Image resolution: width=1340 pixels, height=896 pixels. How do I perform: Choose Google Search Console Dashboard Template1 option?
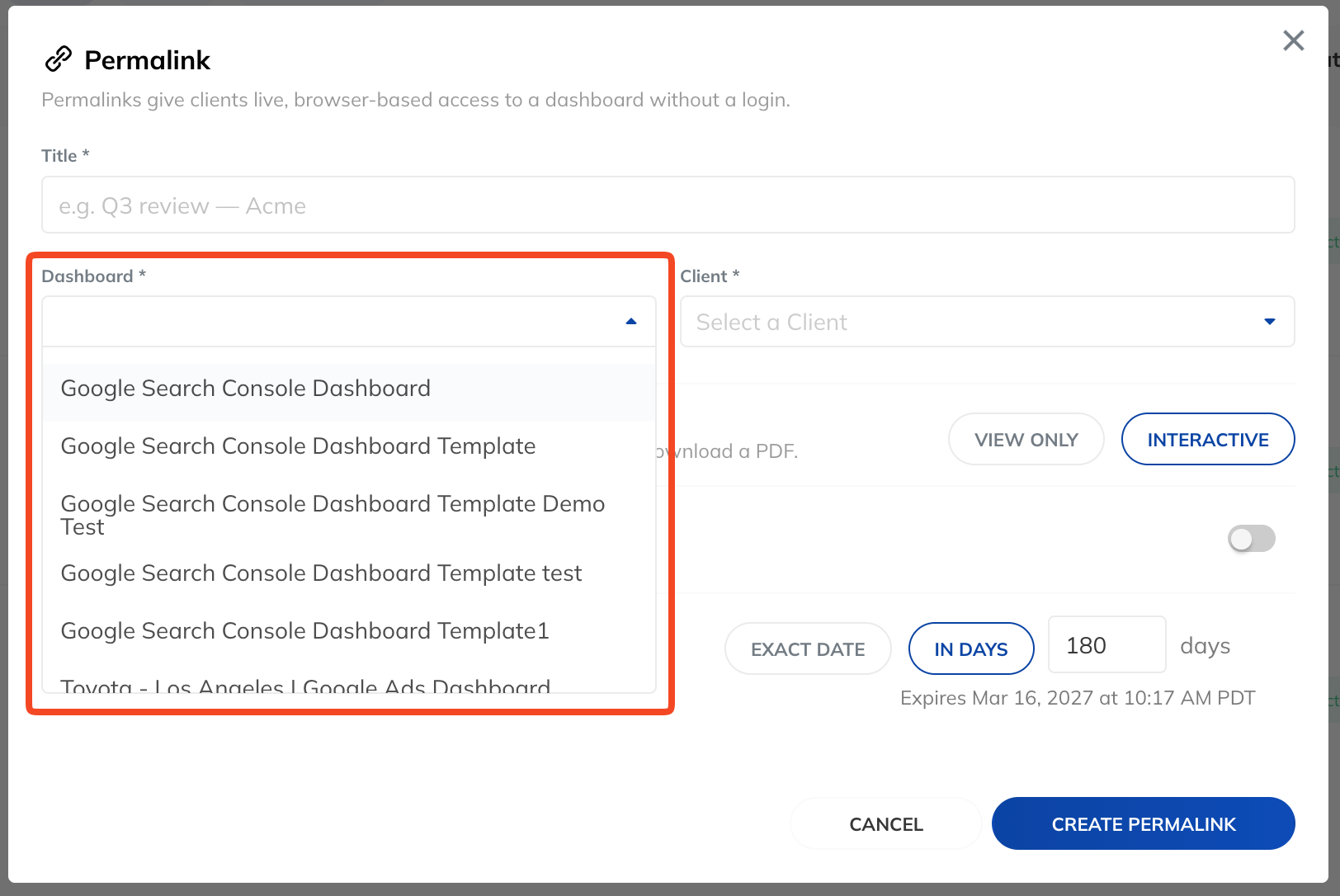pos(349,631)
